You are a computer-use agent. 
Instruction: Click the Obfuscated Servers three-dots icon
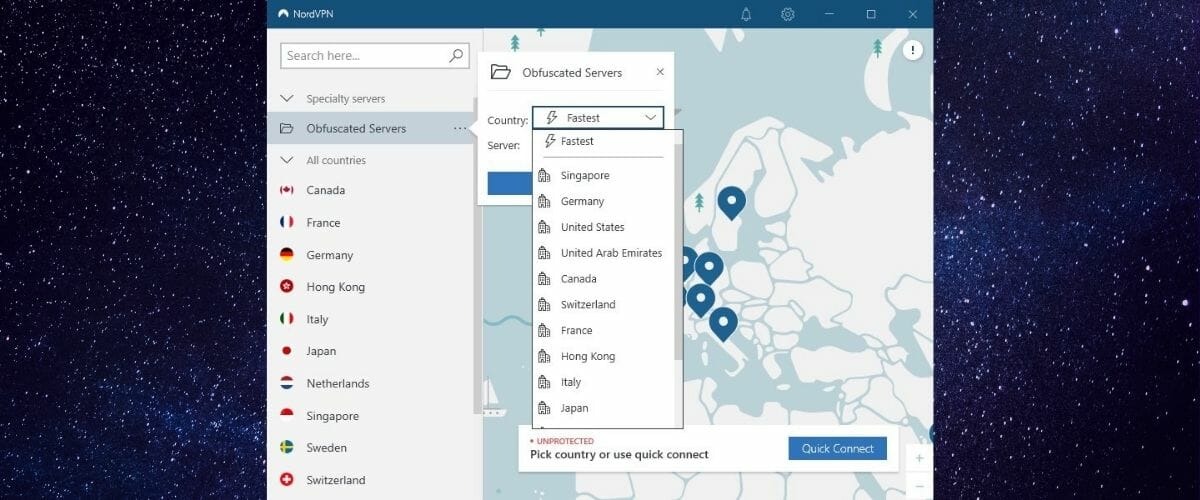[x=459, y=128]
